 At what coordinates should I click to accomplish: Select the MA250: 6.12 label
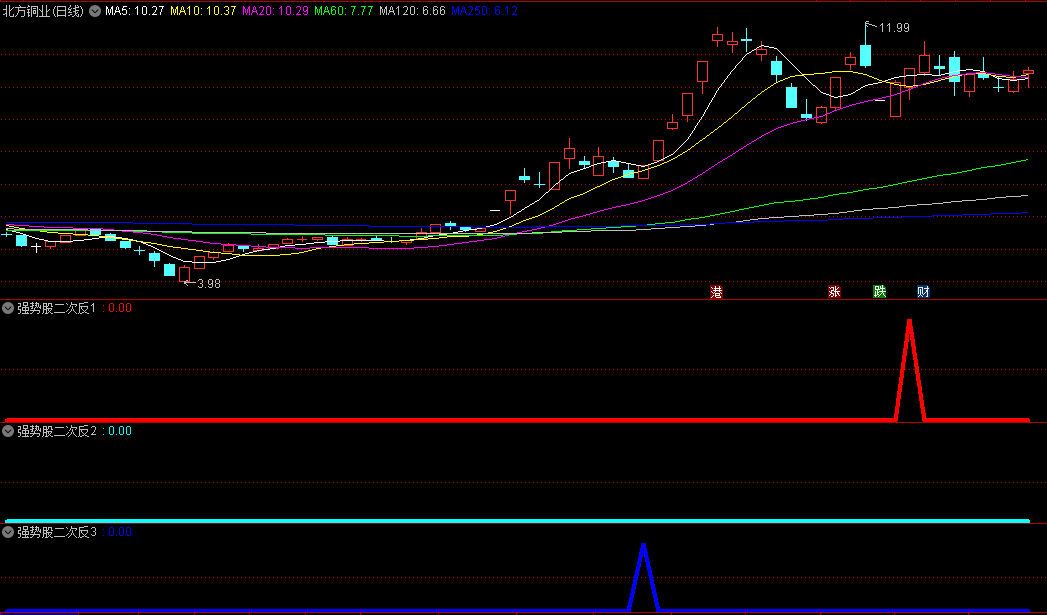tap(484, 11)
